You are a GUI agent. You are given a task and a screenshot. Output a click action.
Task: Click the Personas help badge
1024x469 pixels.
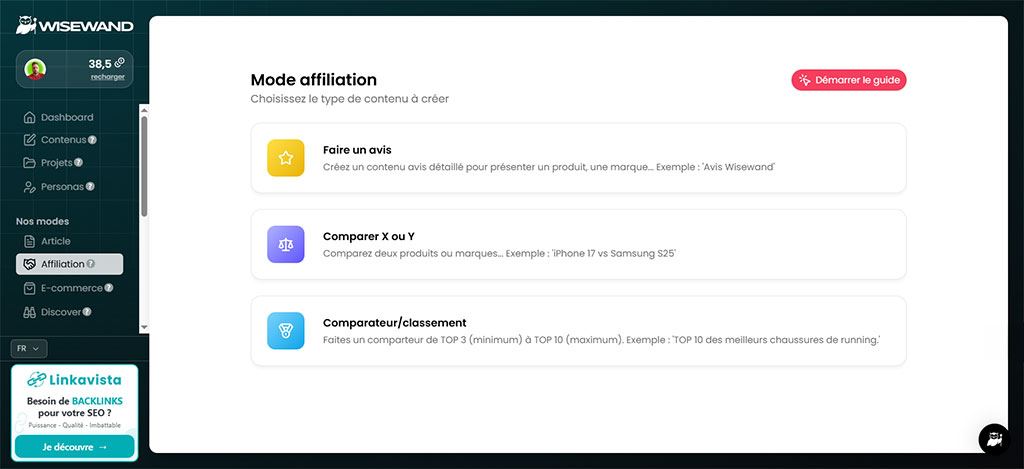[x=90, y=187]
